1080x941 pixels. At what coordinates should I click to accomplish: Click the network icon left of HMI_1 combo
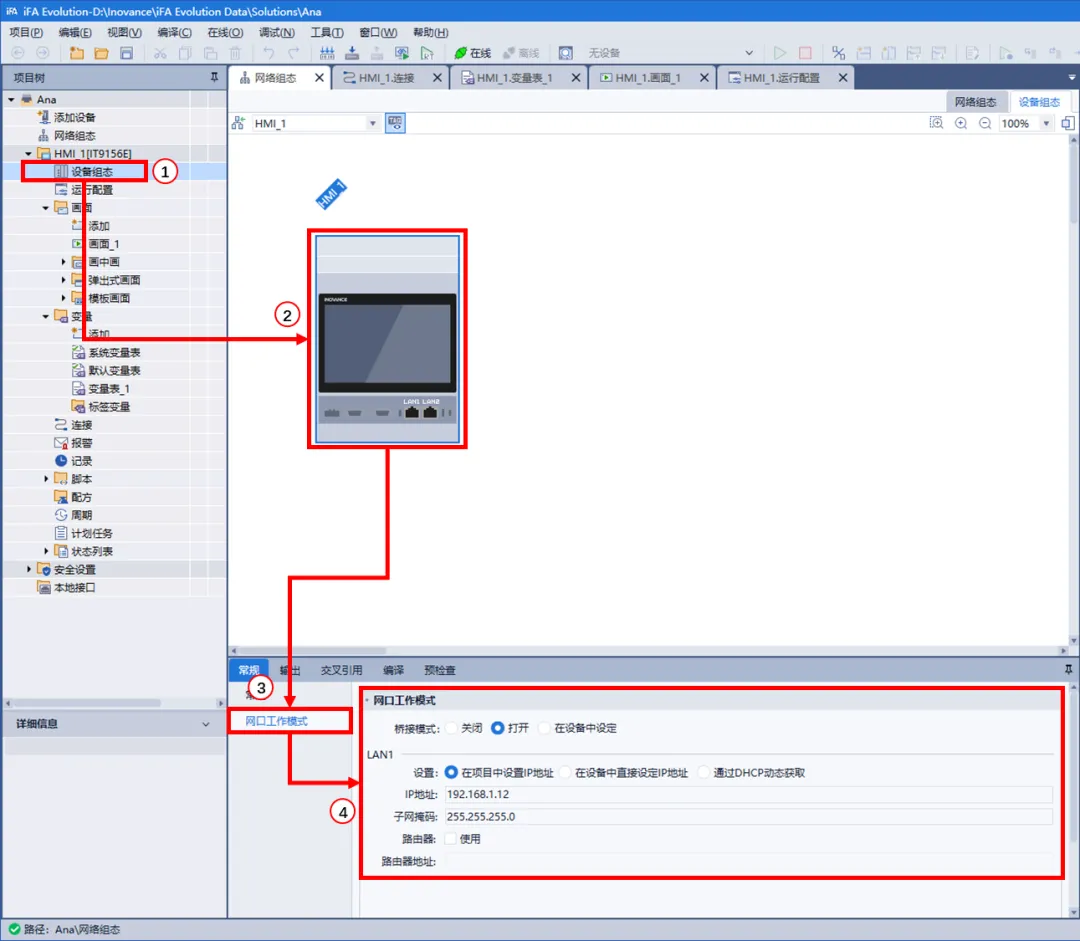(x=238, y=123)
